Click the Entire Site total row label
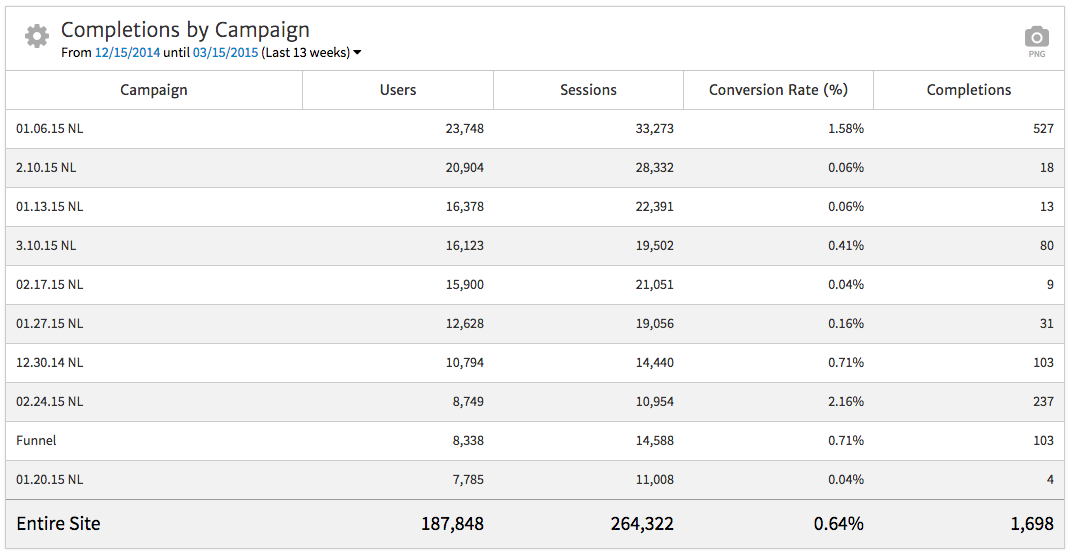 pyautogui.click(x=58, y=524)
